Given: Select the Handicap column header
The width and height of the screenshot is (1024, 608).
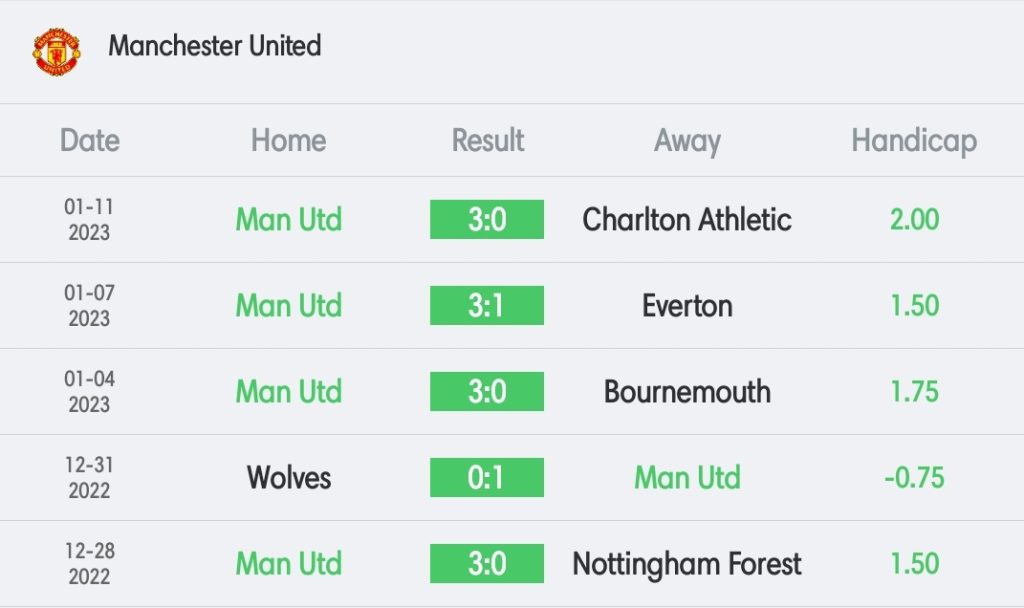Looking at the screenshot, I should point(914,141).
